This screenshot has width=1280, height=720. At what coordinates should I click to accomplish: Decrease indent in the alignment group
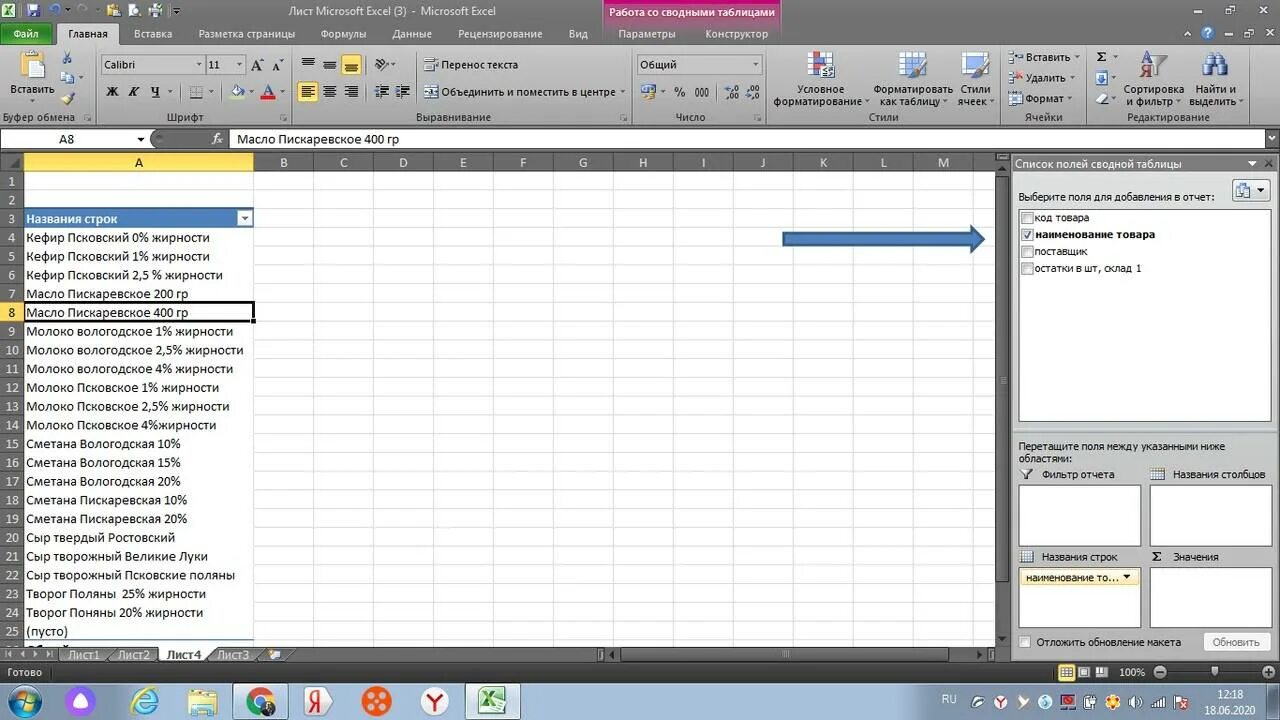pos(381,92)
